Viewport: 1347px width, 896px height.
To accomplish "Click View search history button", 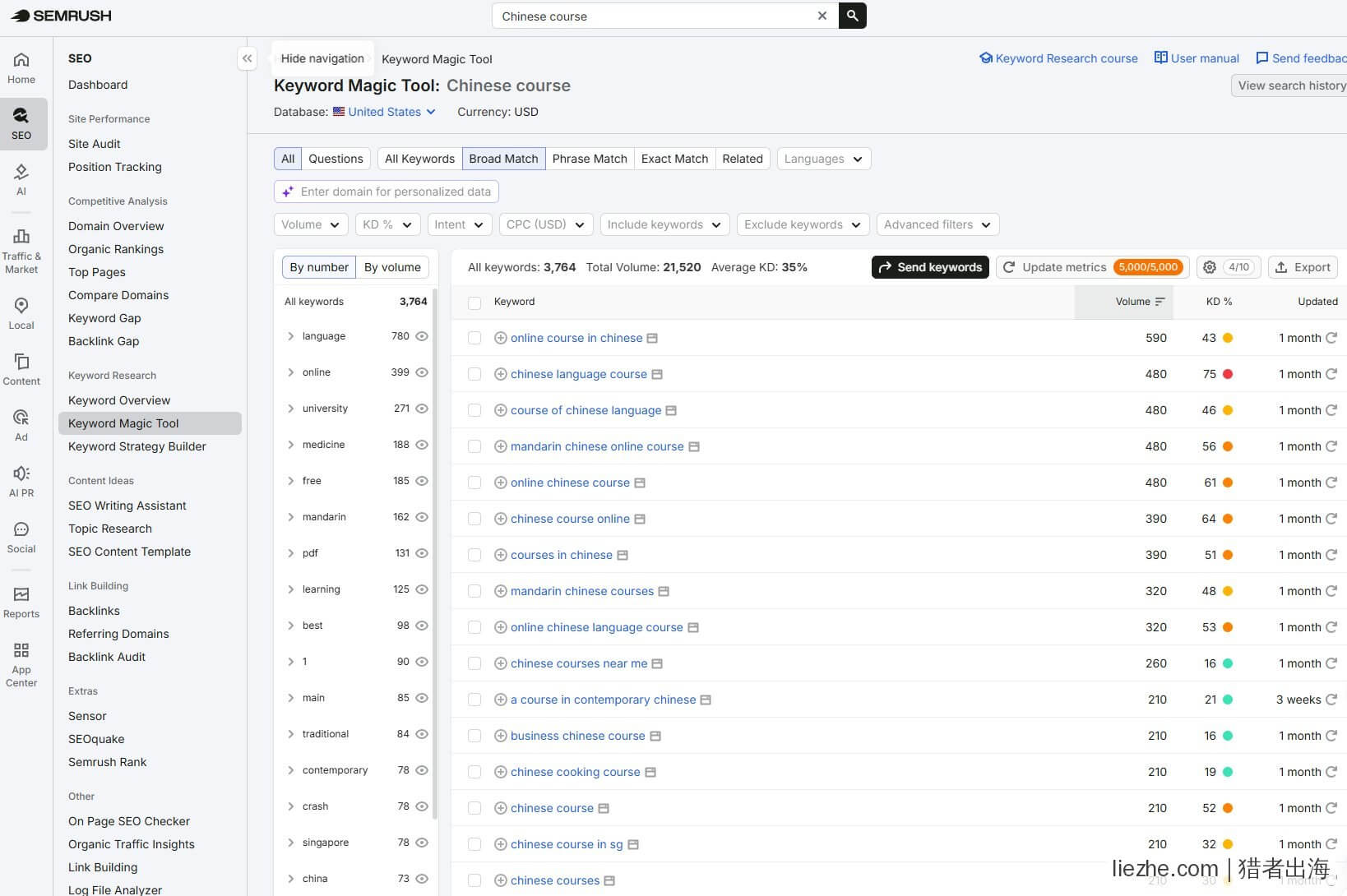I will pyautogui.click(x=1289, y=85).
